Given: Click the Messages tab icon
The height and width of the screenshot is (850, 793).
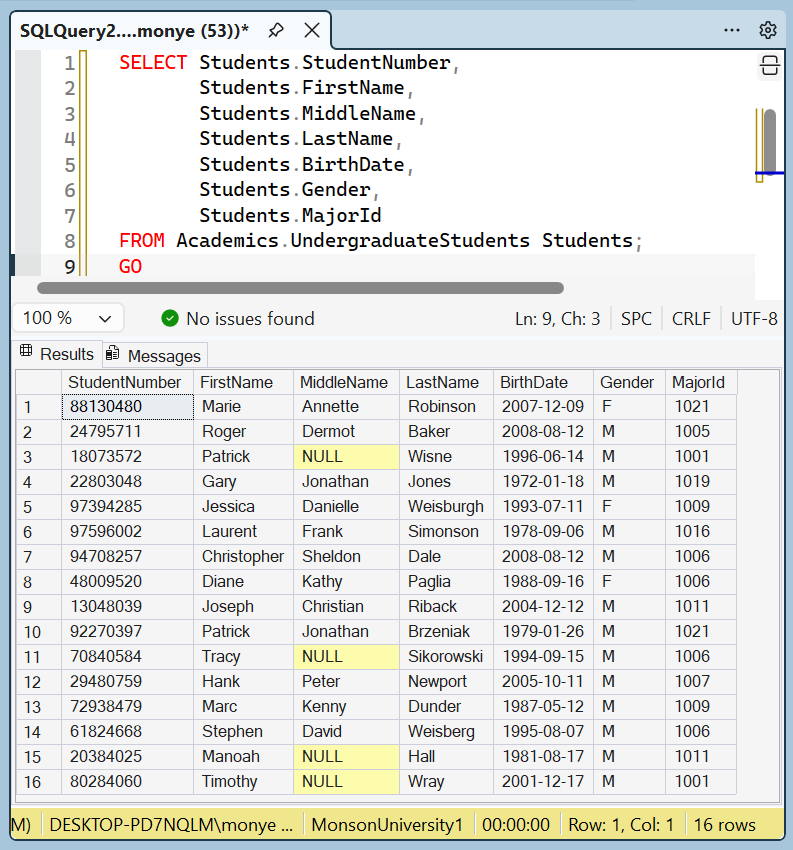Looking at the screenshot, I should (x=113, y=353).
